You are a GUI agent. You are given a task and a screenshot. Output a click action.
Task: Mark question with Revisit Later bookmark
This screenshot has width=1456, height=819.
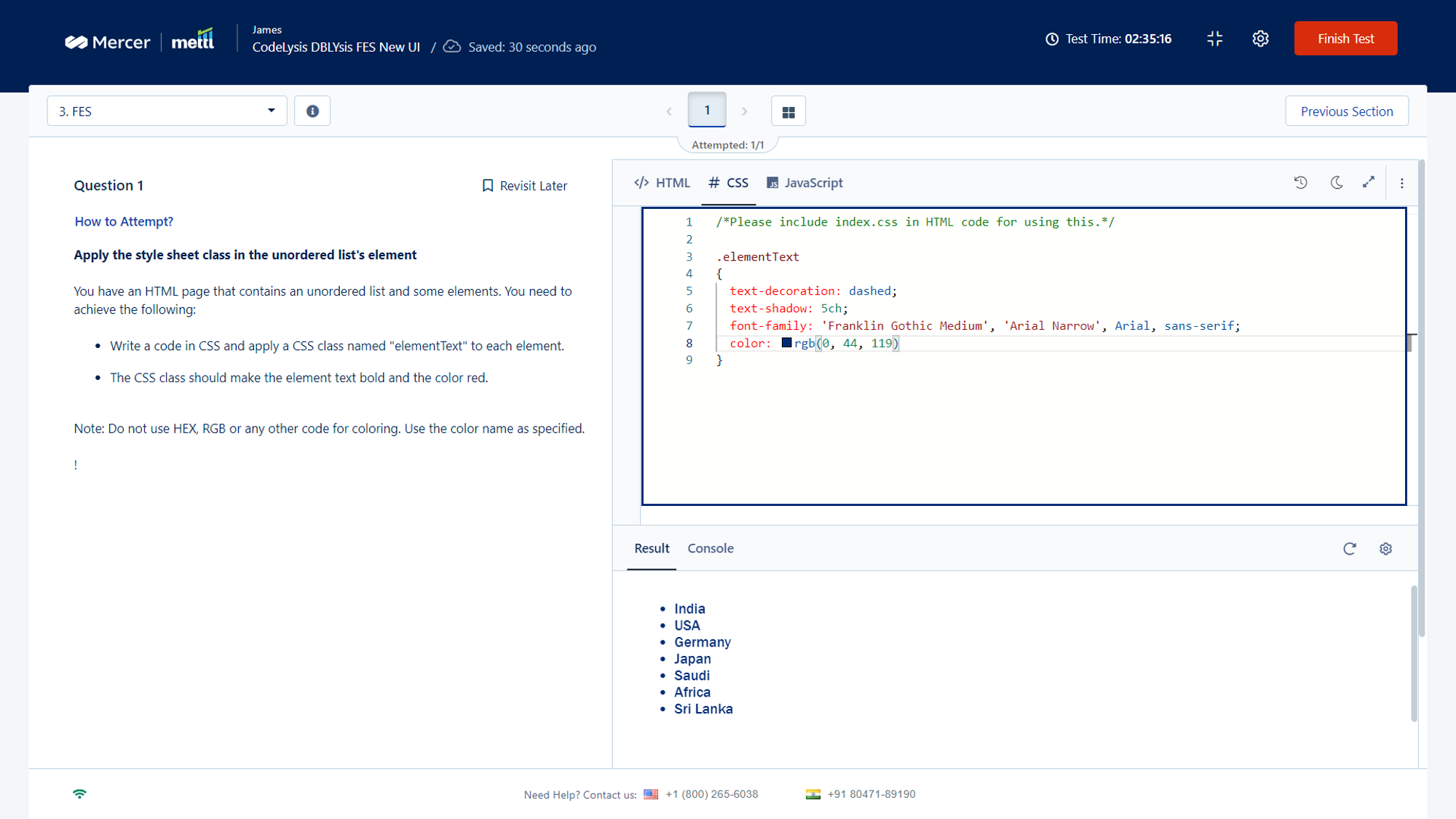[524, 186]
